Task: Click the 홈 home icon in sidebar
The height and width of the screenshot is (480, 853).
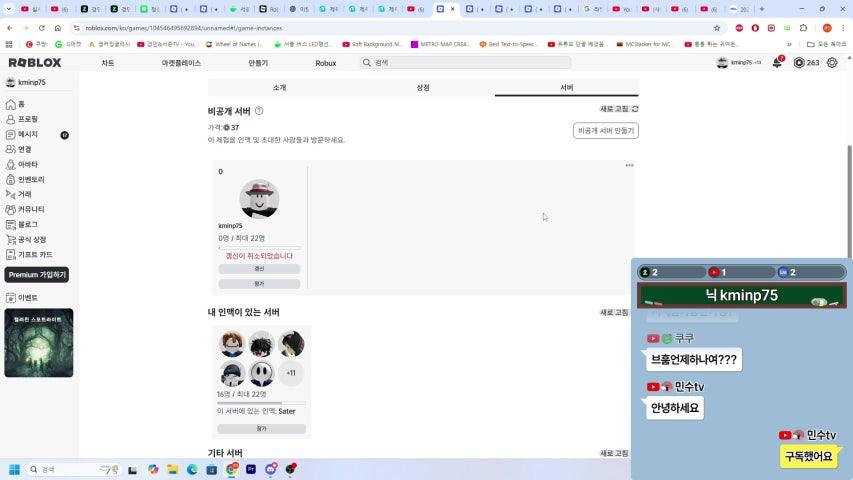Action: tap(11, 104)
